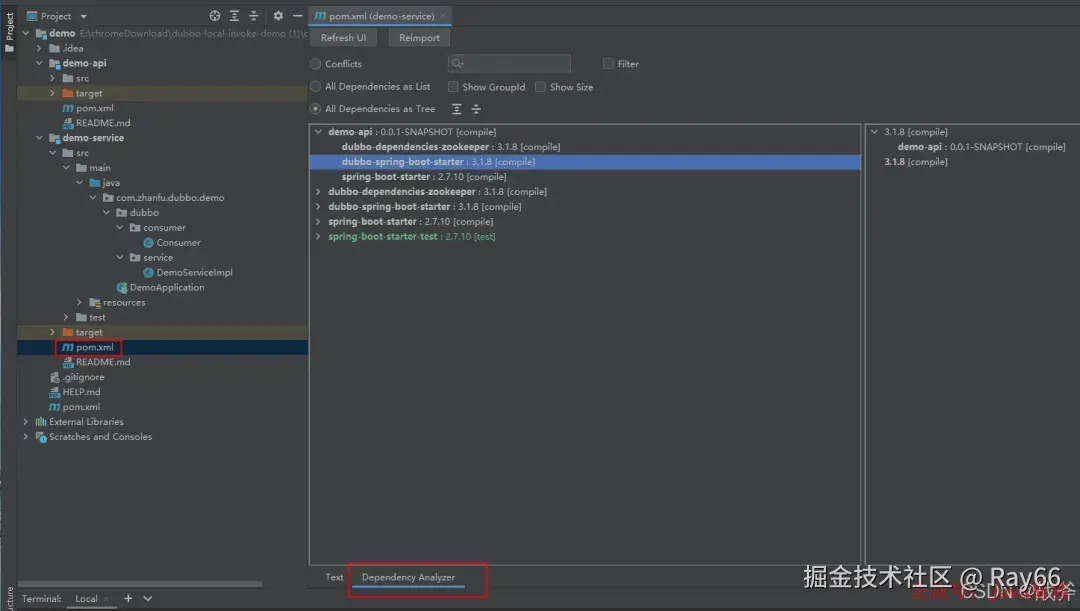Expand External Libraries node
The image size is (1080, 611).
(26, 422)
